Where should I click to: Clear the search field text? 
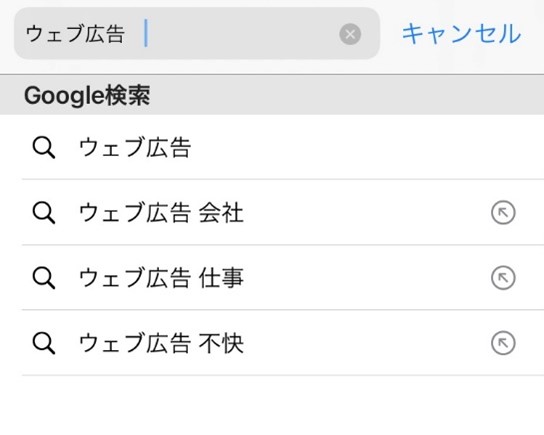(x=350, y=34)
